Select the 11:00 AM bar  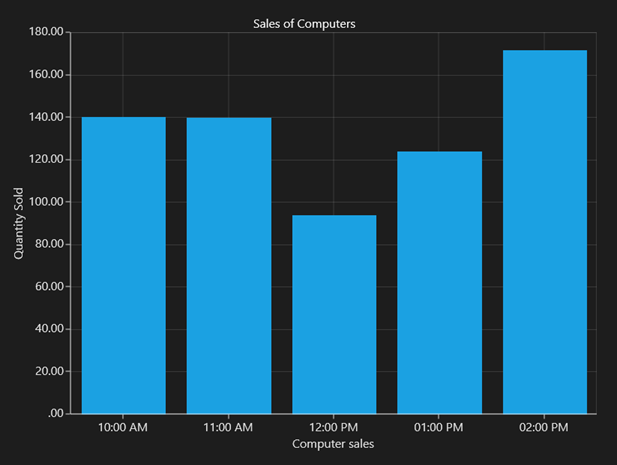[x=229, y=266]
